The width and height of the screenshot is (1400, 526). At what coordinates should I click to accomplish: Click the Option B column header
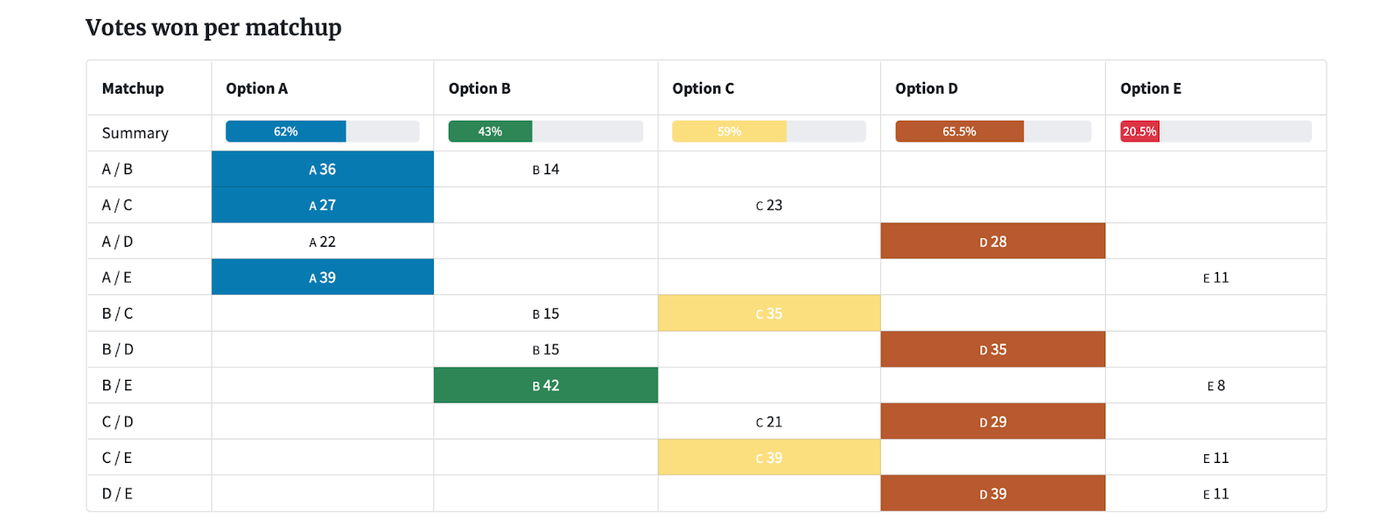[x=480, y=88]
